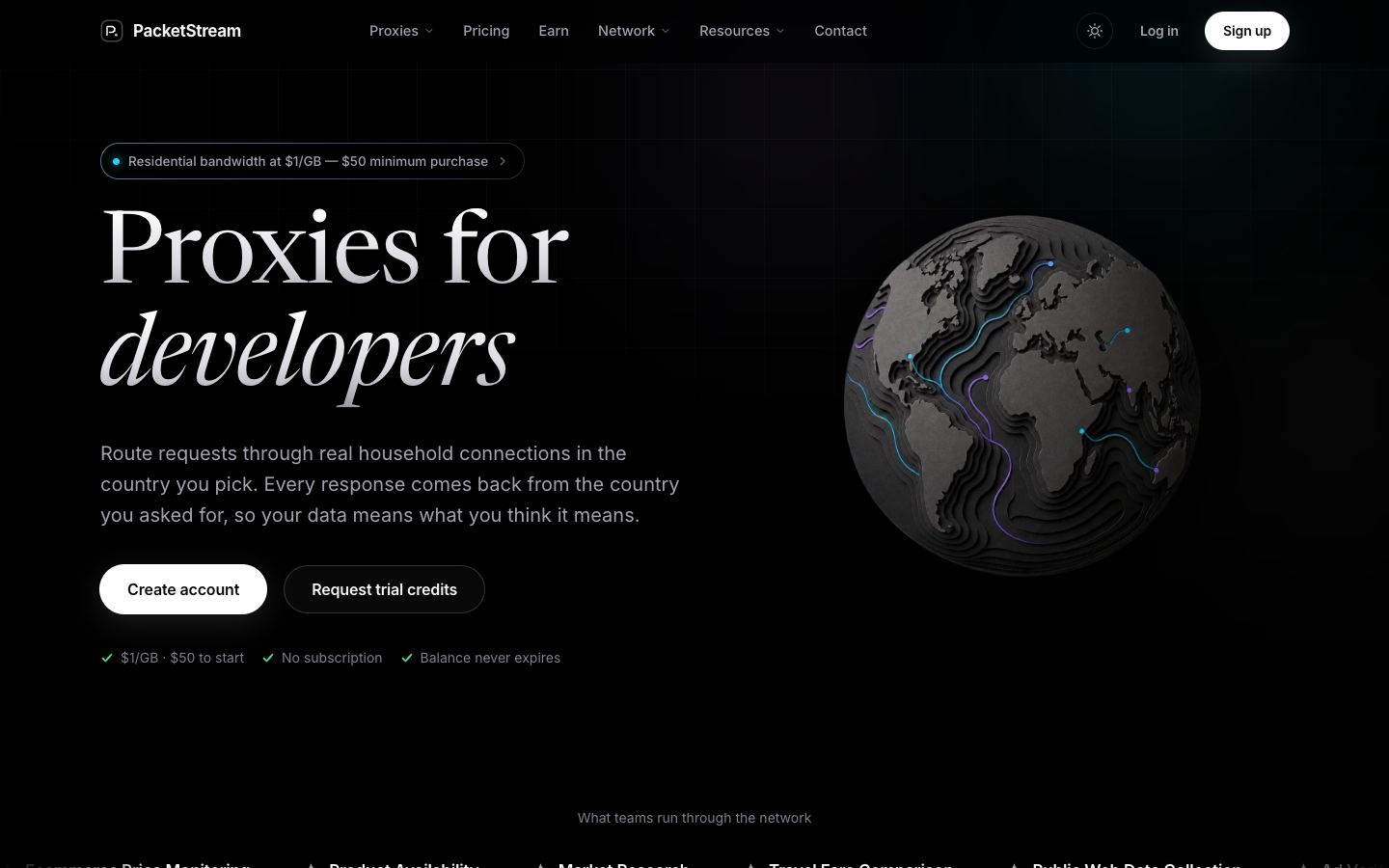Open the Pricing page

pos(486,31)
